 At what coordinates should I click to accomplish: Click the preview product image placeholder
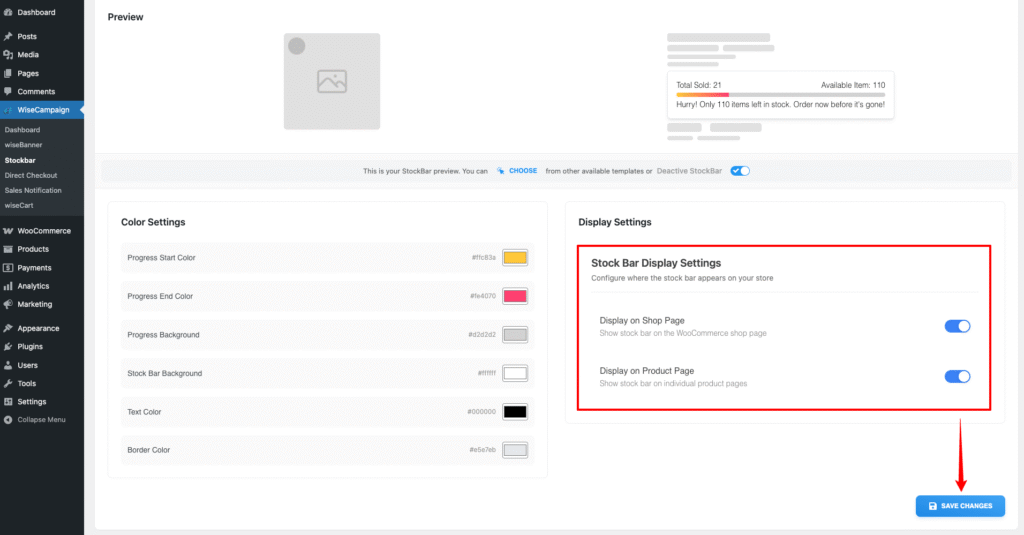coord(332,81)
